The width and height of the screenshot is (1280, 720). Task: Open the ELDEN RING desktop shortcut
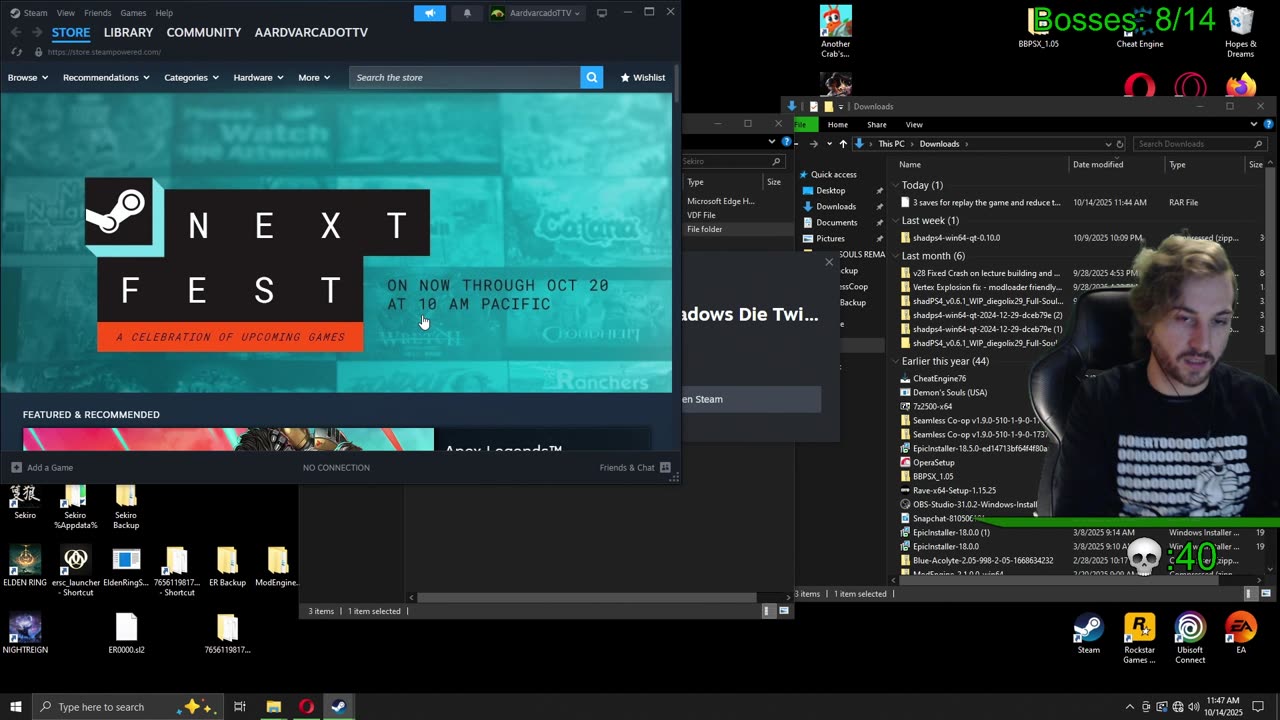[x=25, y=566]
